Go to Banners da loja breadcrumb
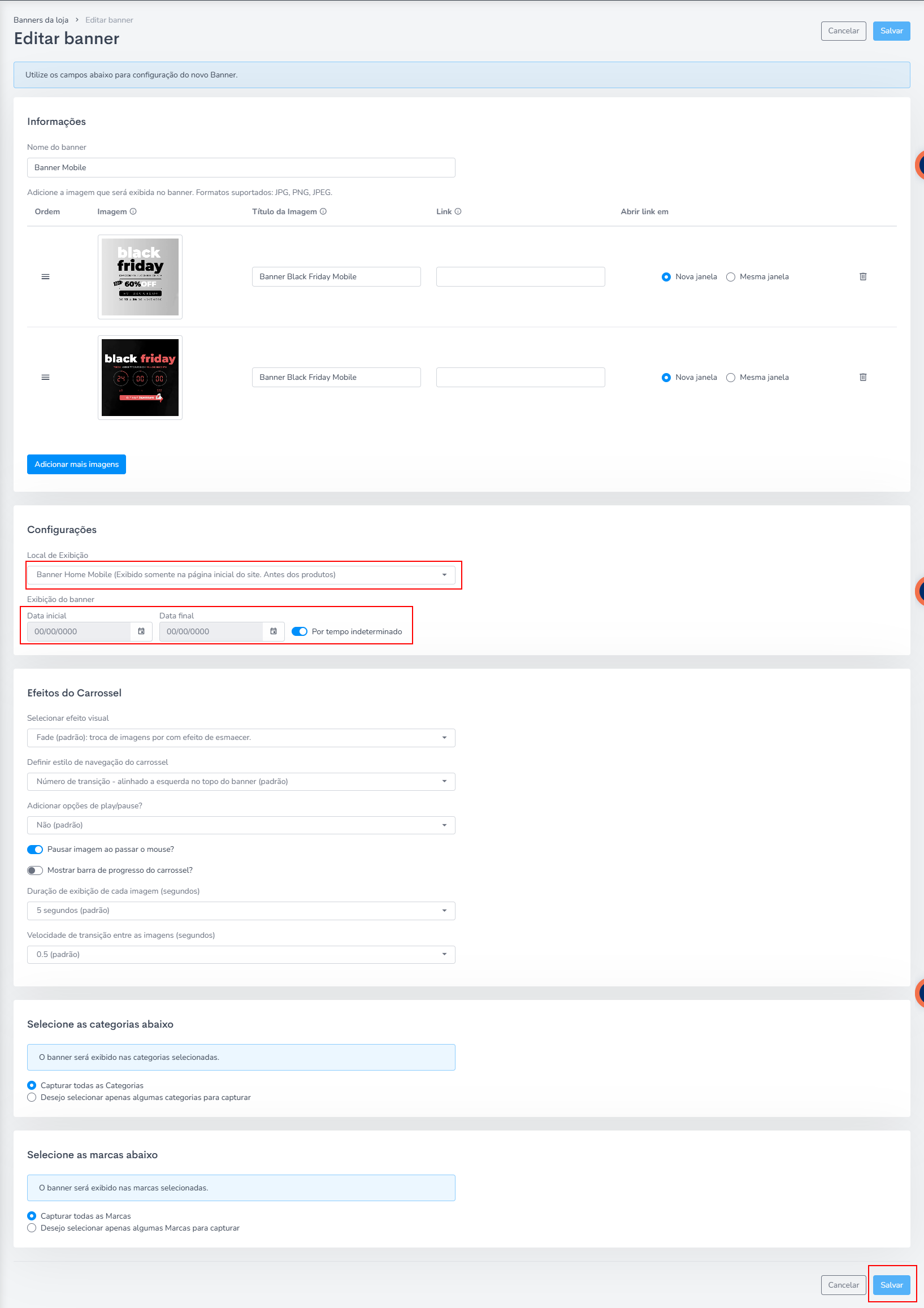 (x=41, y=20)
